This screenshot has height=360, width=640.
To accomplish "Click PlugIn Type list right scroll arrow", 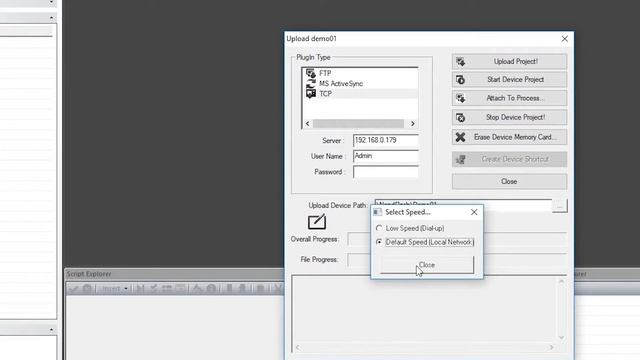I will pos(413,124).
